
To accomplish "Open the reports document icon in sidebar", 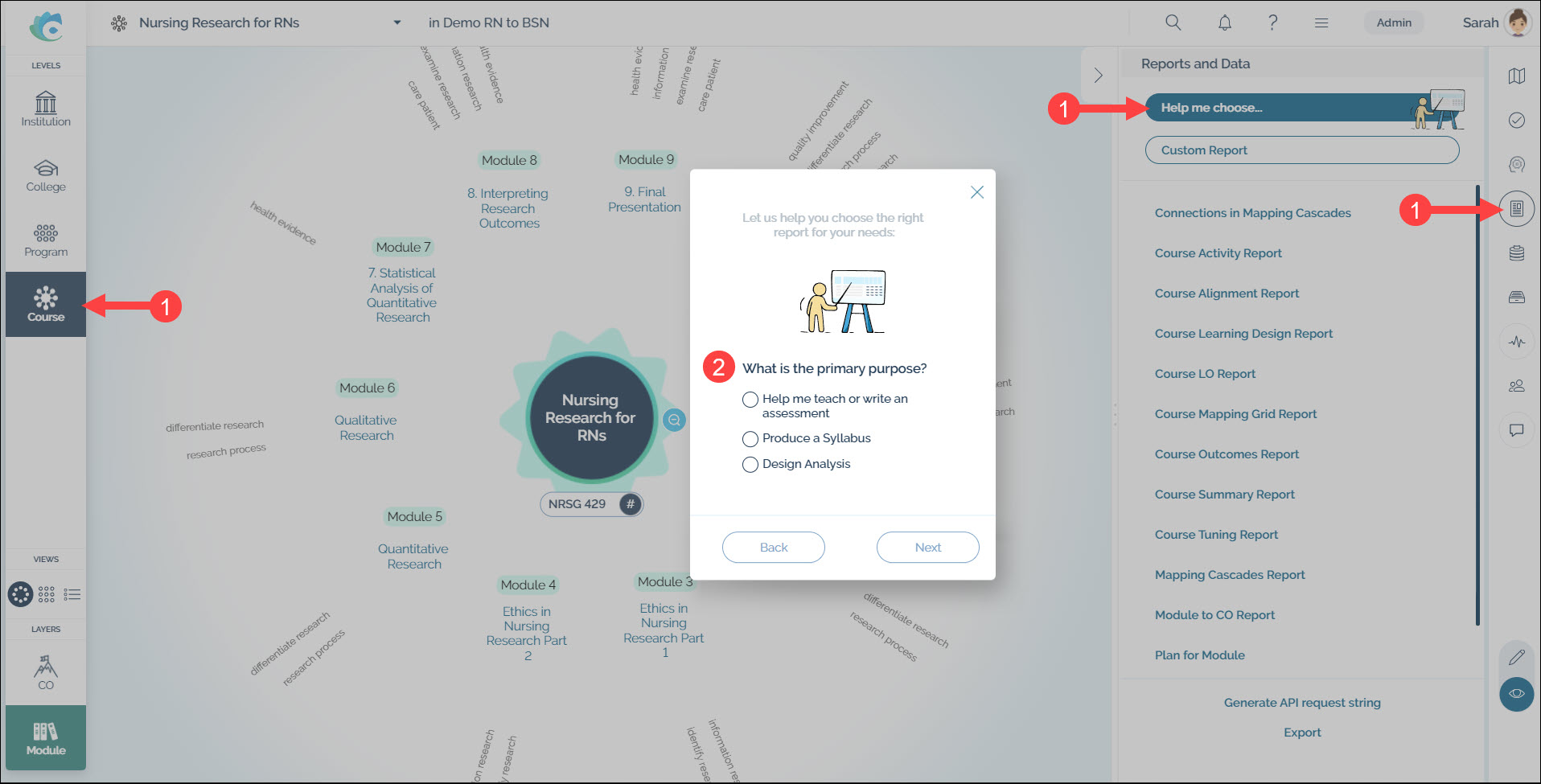I will (1517, 209).
